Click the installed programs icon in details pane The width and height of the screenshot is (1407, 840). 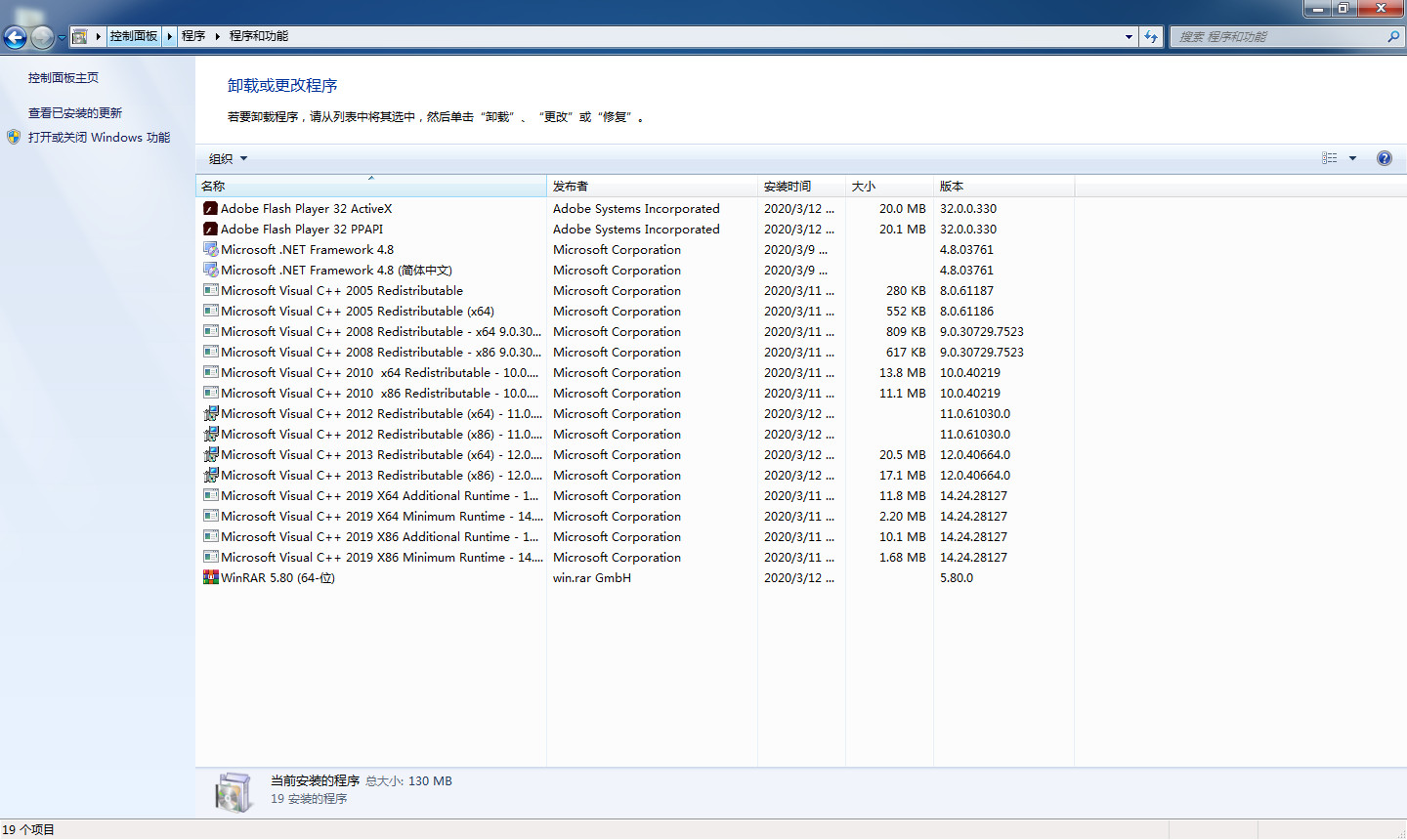click(x=234, y=791)
